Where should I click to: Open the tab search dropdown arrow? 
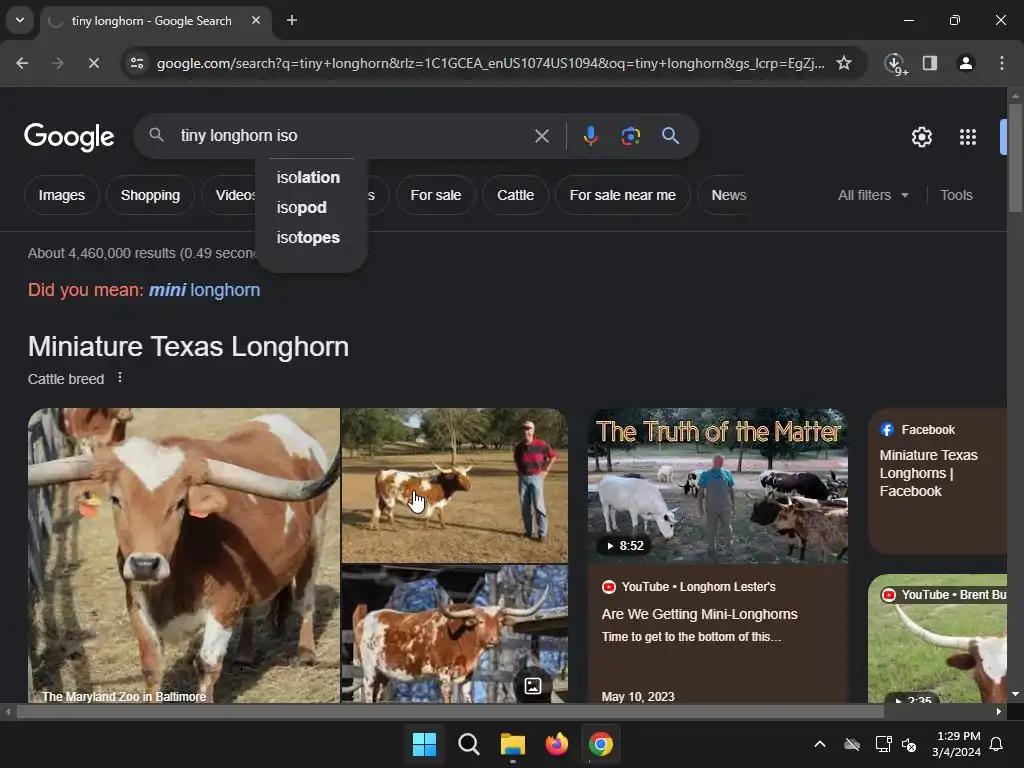20,20
